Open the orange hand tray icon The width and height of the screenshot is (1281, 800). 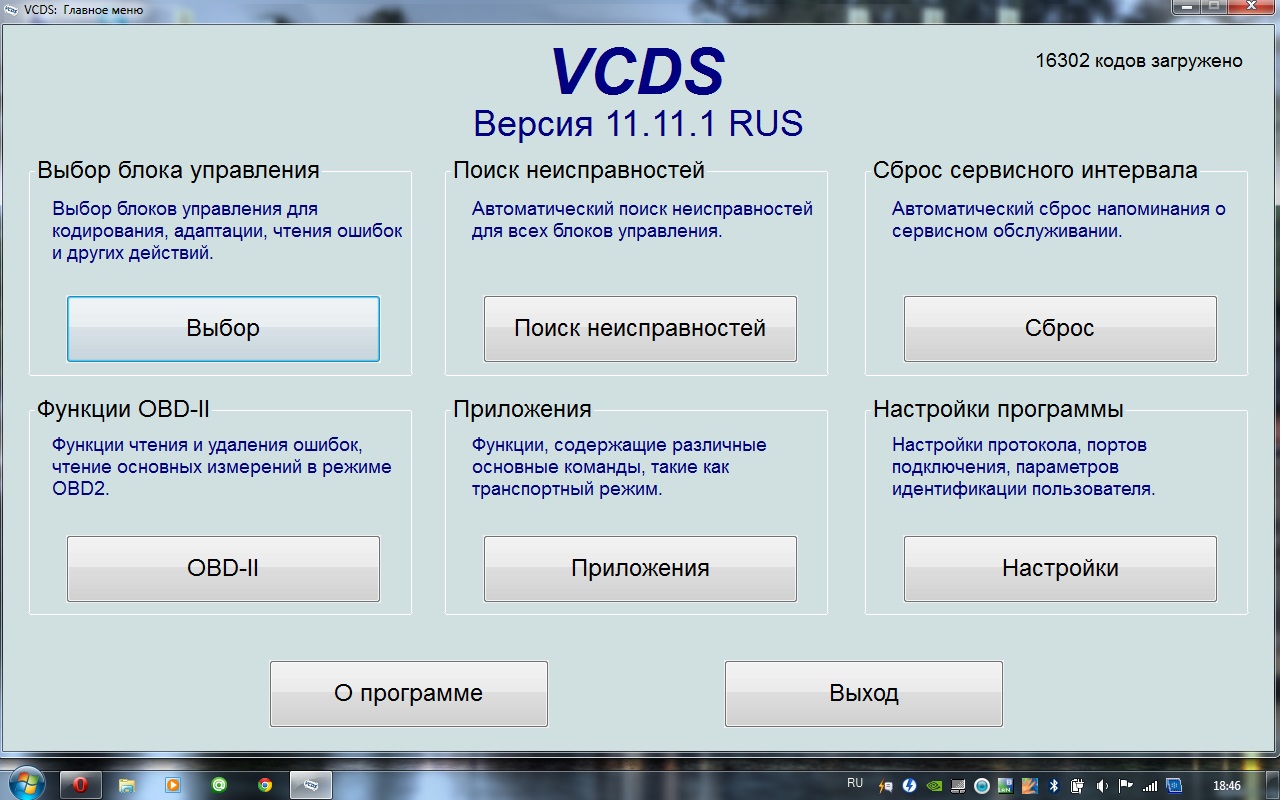(1030, 786)
